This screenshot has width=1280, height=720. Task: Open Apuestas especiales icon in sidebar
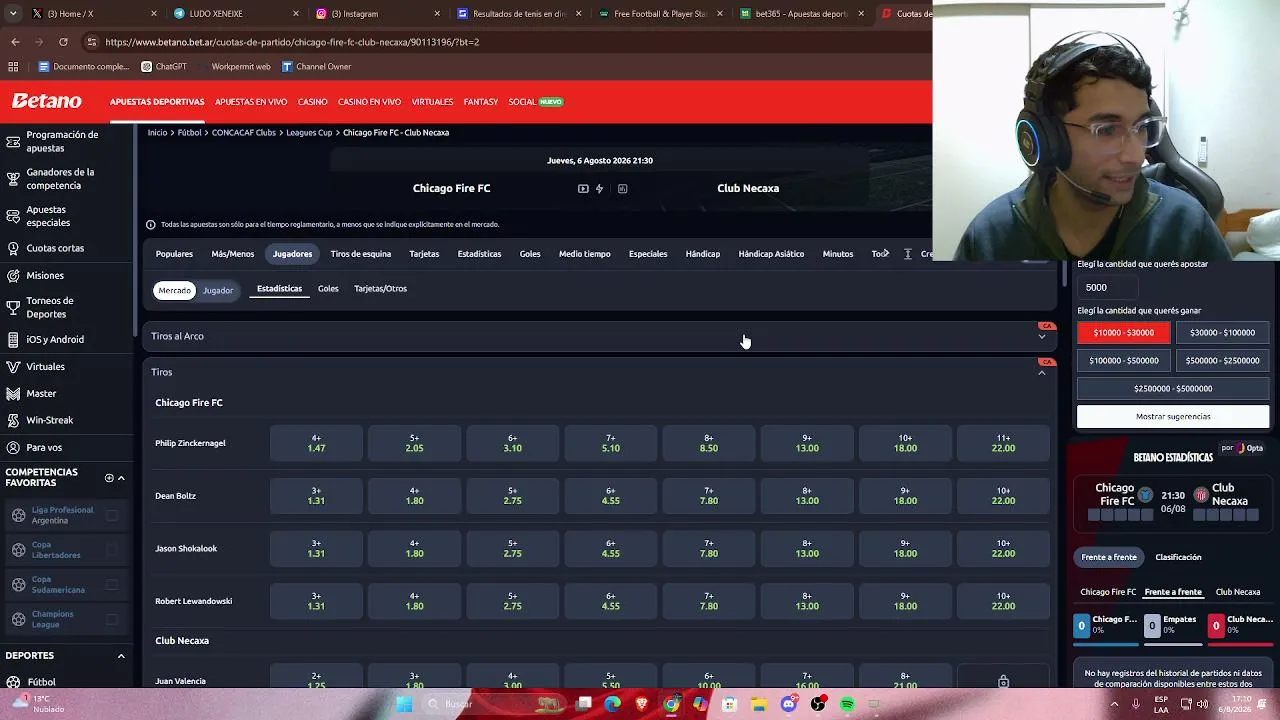tap(13, 216)
